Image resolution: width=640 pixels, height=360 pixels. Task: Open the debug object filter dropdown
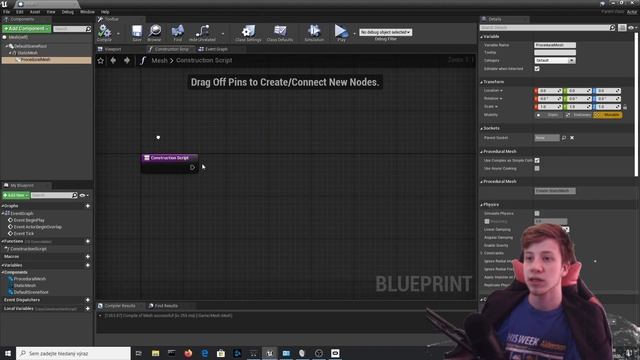(386, 32)
